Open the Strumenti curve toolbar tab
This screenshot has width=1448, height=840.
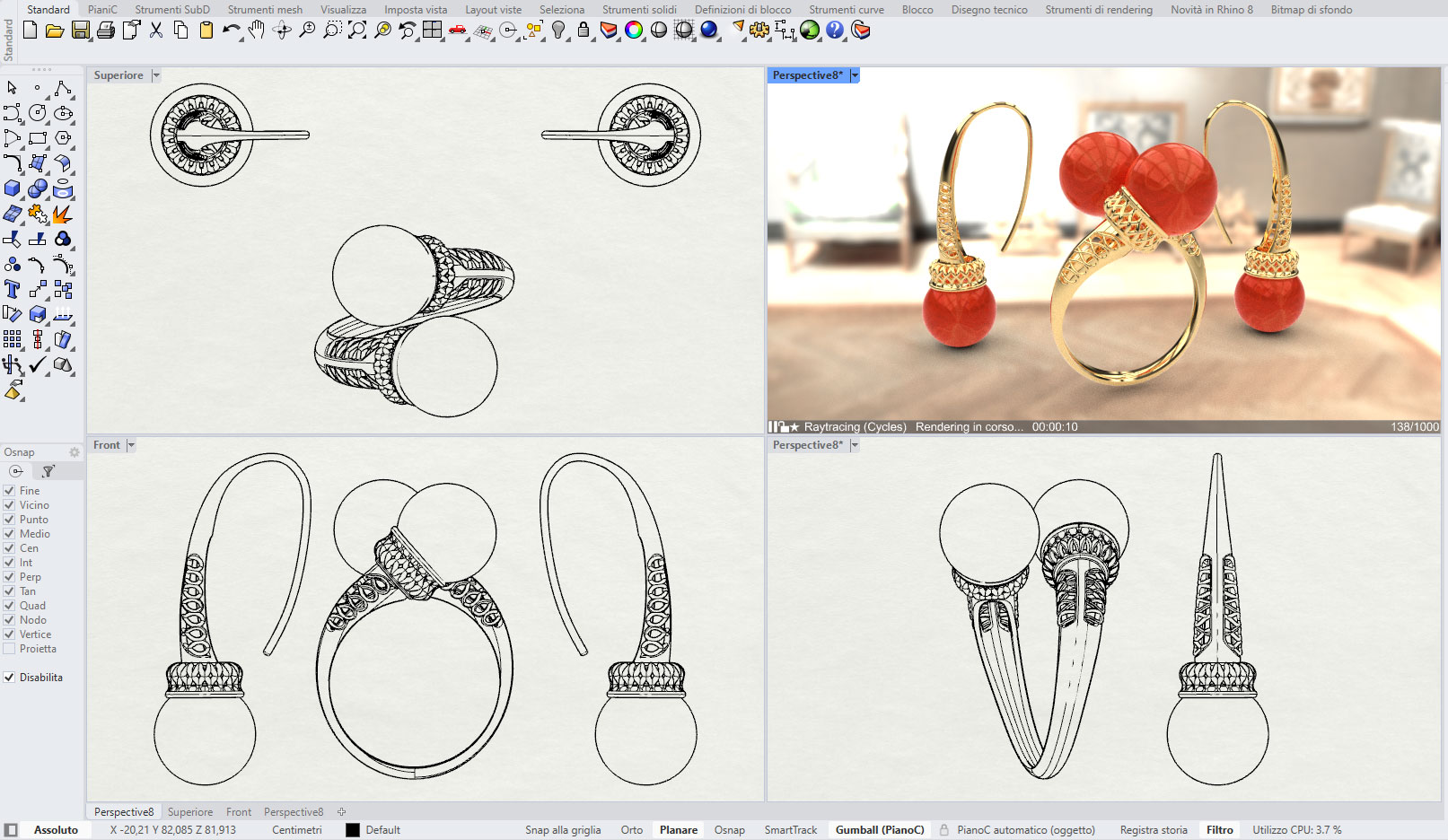847,10
